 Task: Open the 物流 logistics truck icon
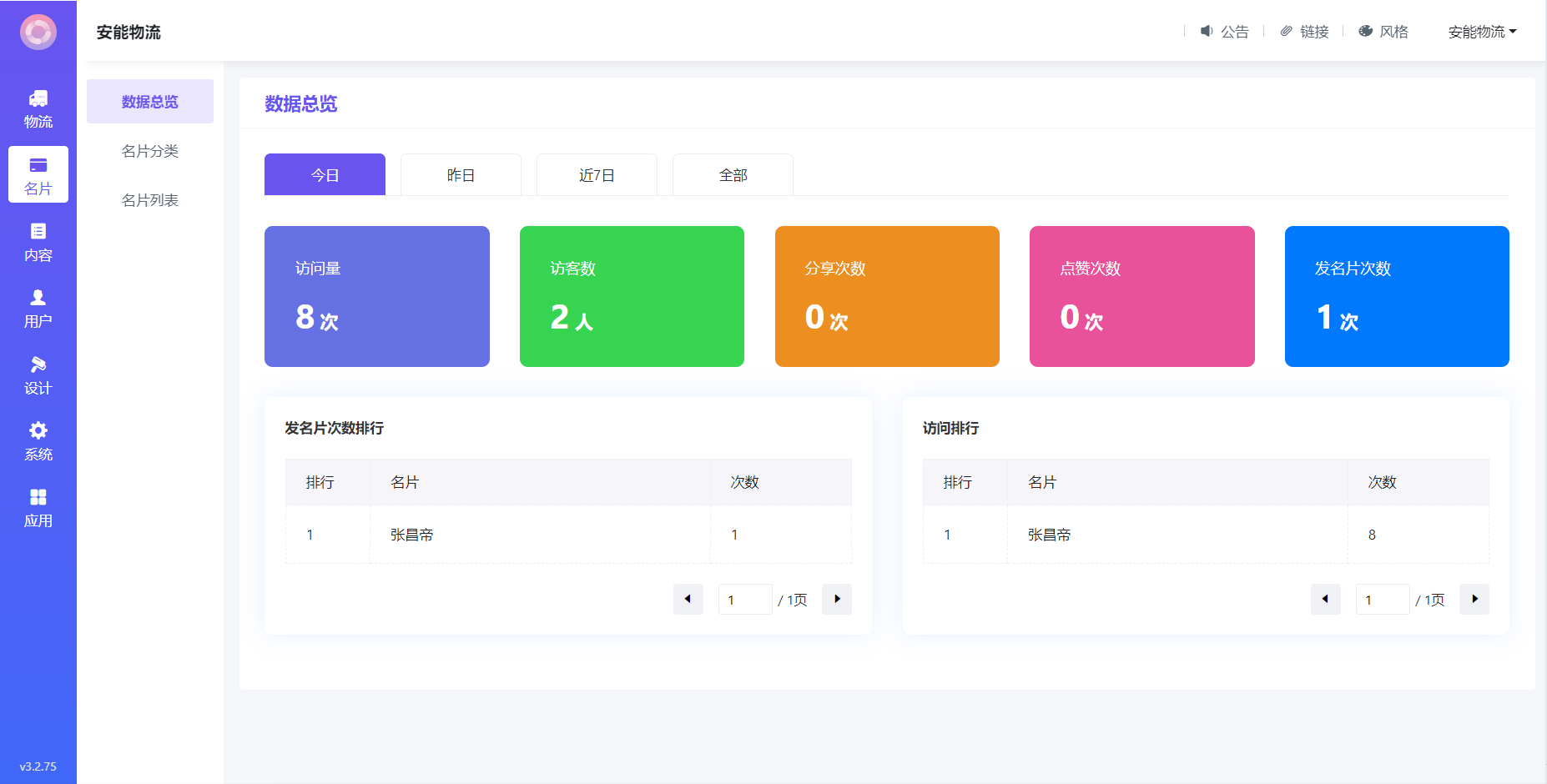(38, 99)
